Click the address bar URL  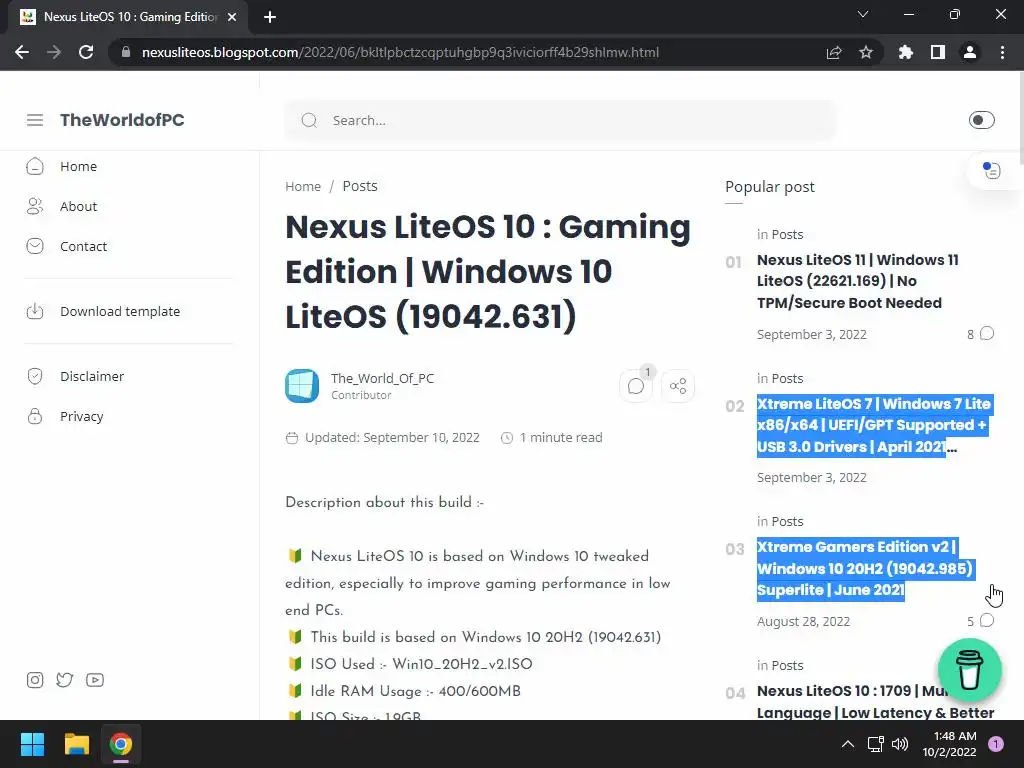400,52
